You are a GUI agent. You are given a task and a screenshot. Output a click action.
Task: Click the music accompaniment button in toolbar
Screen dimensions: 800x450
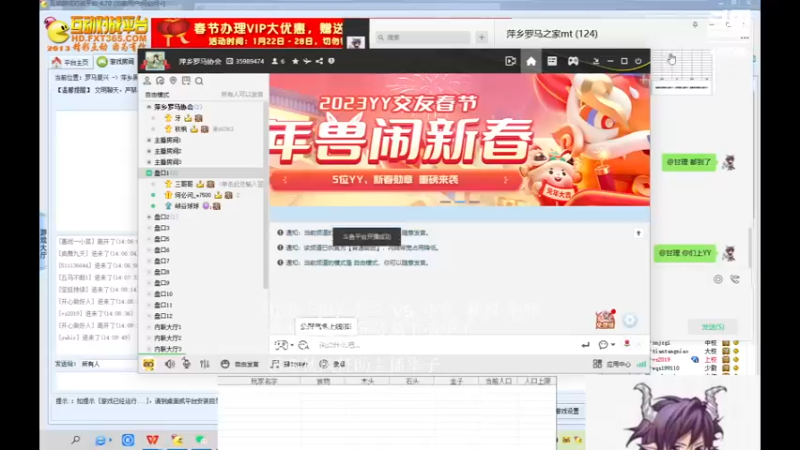(289, 364)
